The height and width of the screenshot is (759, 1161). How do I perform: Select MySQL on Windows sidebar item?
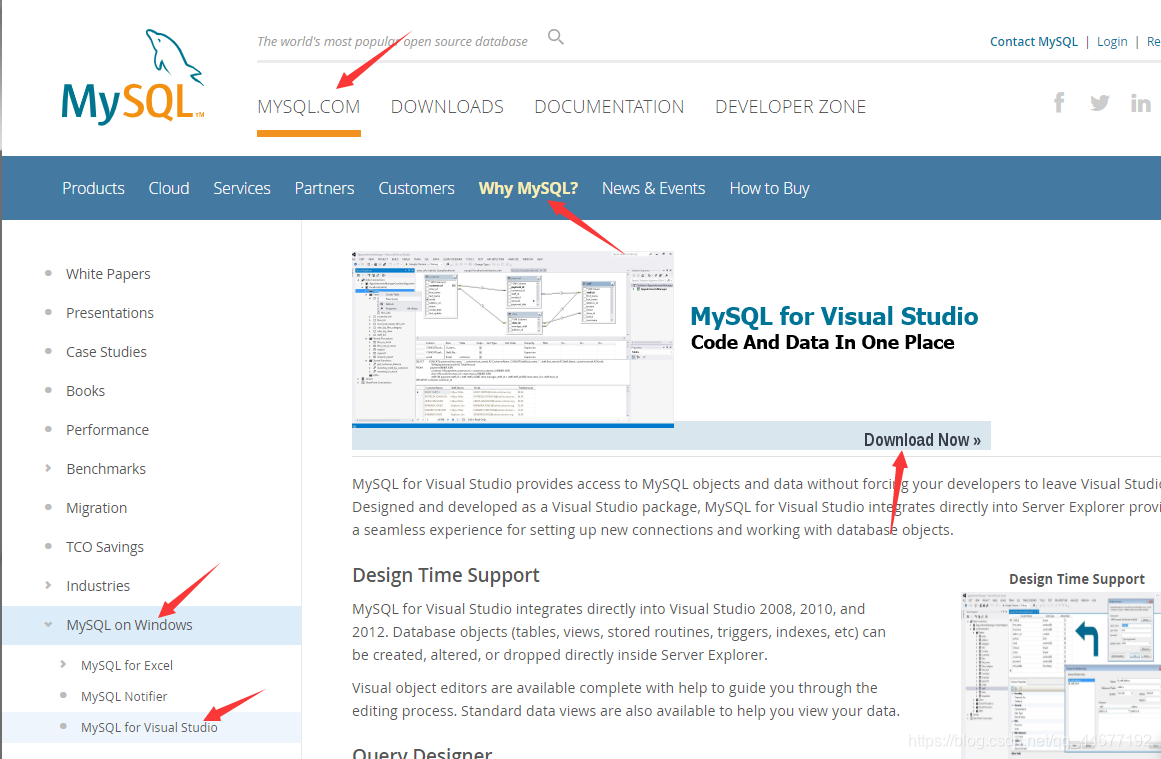pos(152,625)
